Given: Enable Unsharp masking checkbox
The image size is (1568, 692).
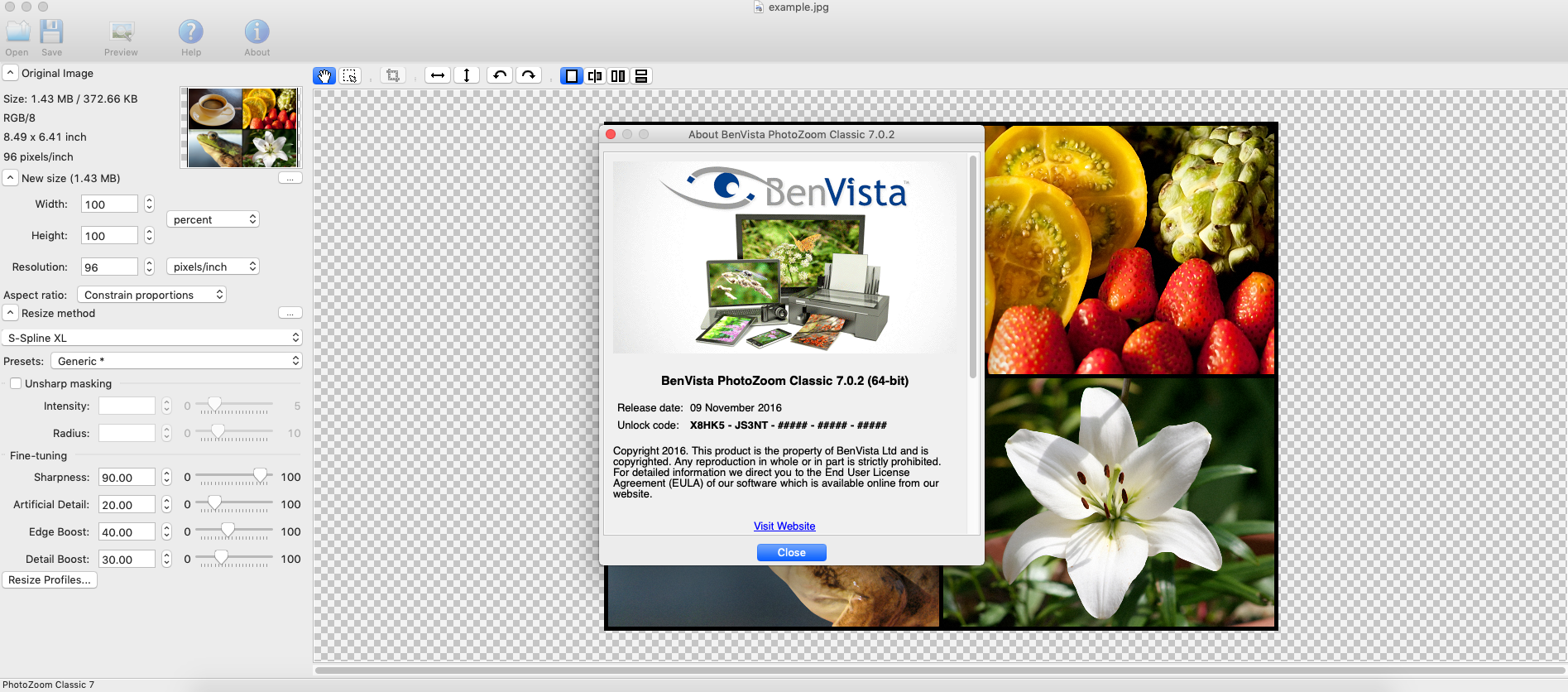Looking at the screenshot, I should (16, 383).
